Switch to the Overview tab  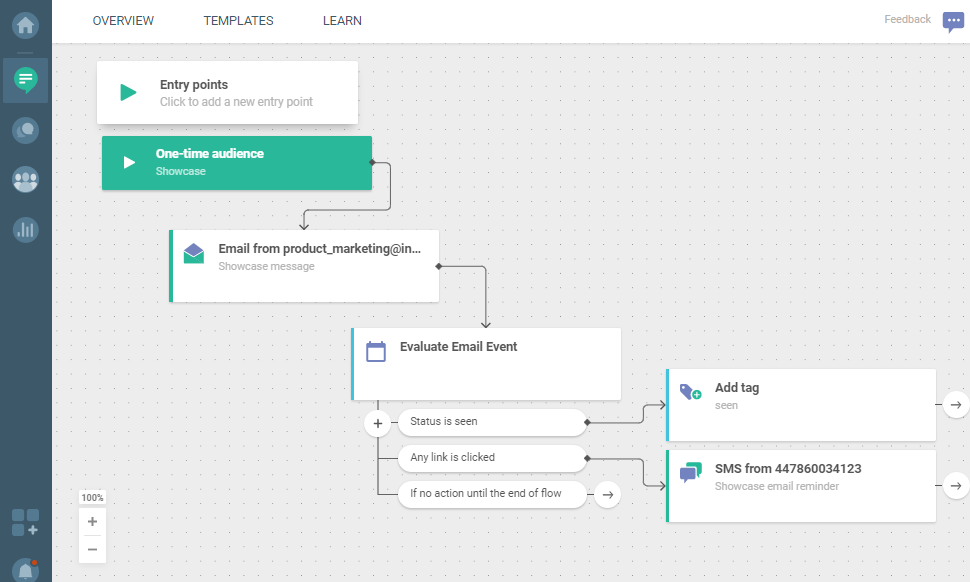[123, 21]
